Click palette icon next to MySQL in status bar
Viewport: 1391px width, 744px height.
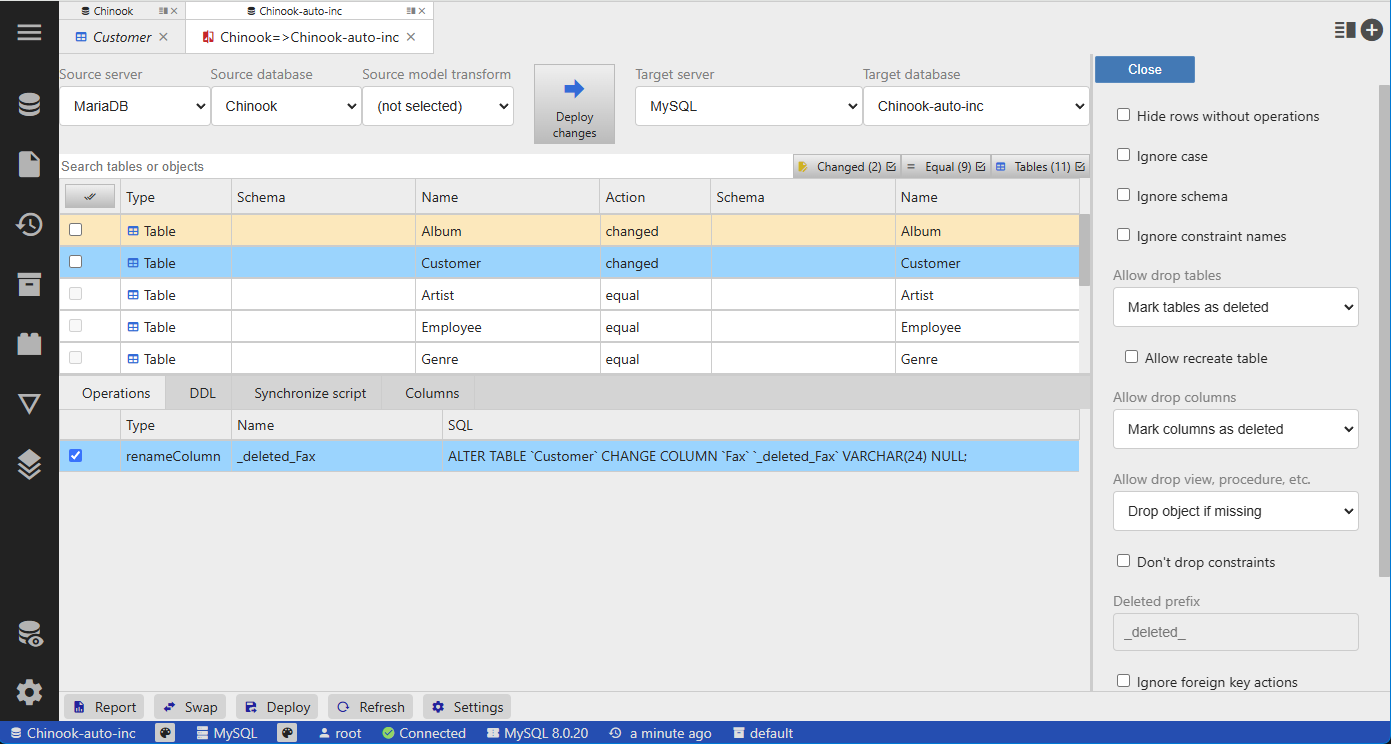pos(287,733)
